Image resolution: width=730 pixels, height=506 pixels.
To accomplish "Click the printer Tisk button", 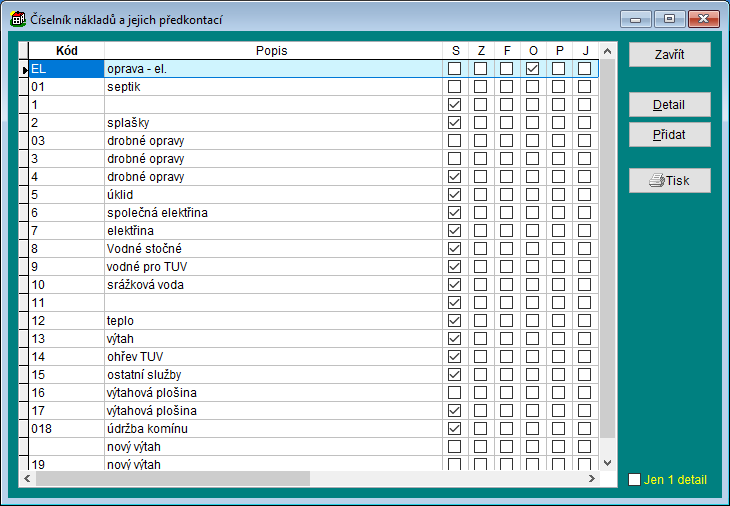I will tap(669, 180).
